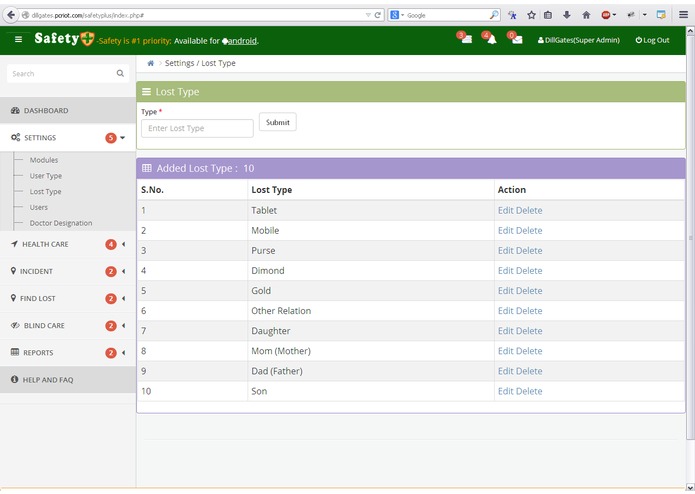Expand the Blind Care submenu arrow
The width and height of the screenshot is (695, 494).
click(x=124, y=326)
